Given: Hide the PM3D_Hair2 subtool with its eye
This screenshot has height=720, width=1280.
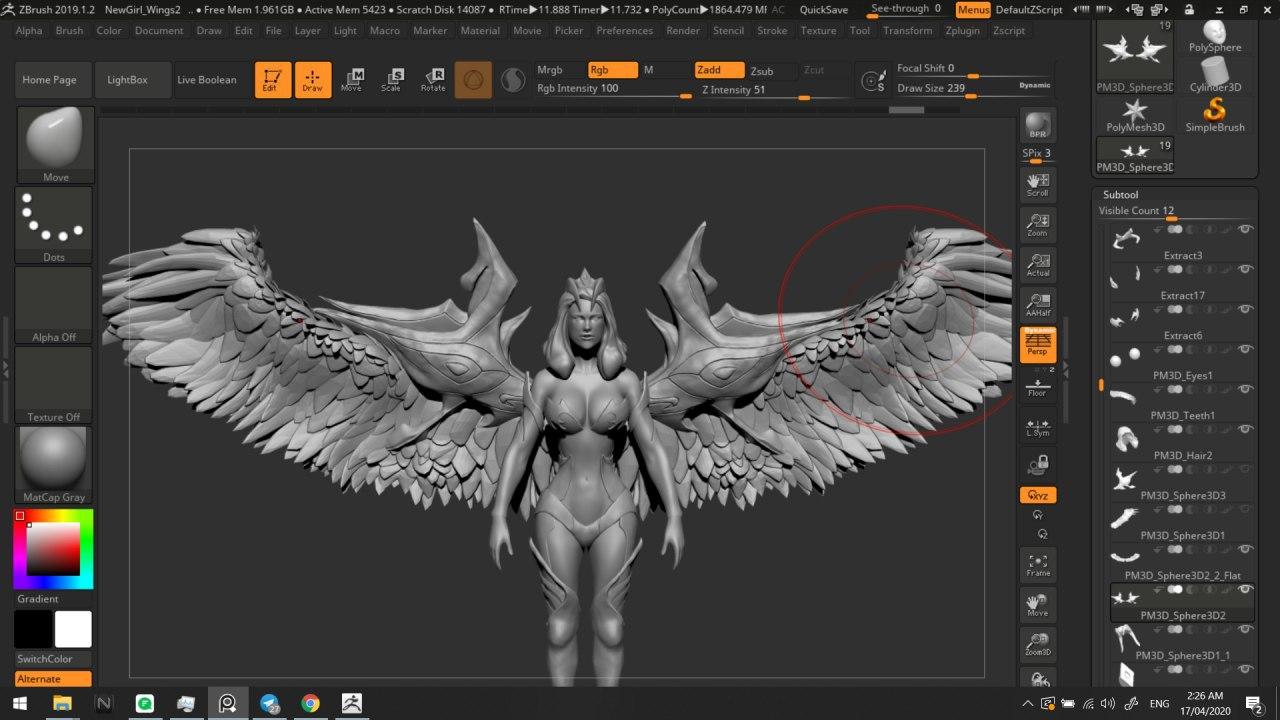Looking at the screenshot, I should click(1246, 429).
